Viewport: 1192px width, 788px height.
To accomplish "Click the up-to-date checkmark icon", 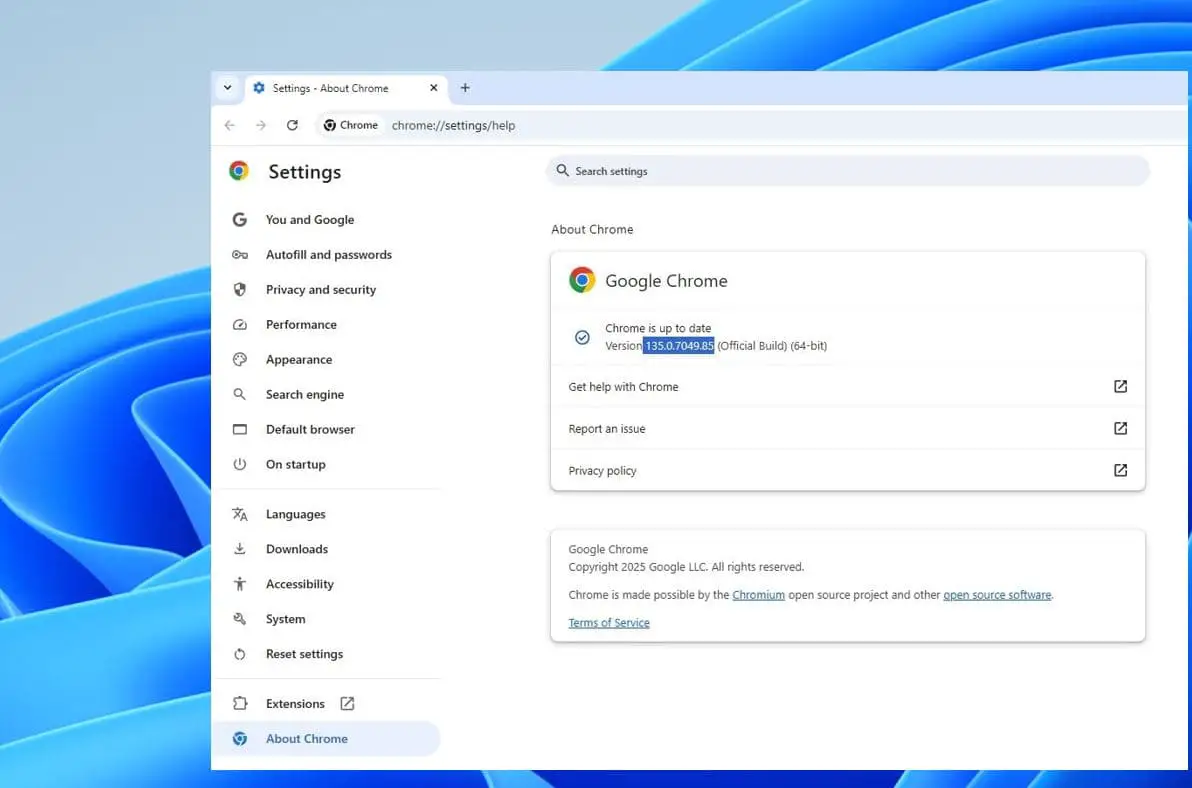I will (582, 337).
